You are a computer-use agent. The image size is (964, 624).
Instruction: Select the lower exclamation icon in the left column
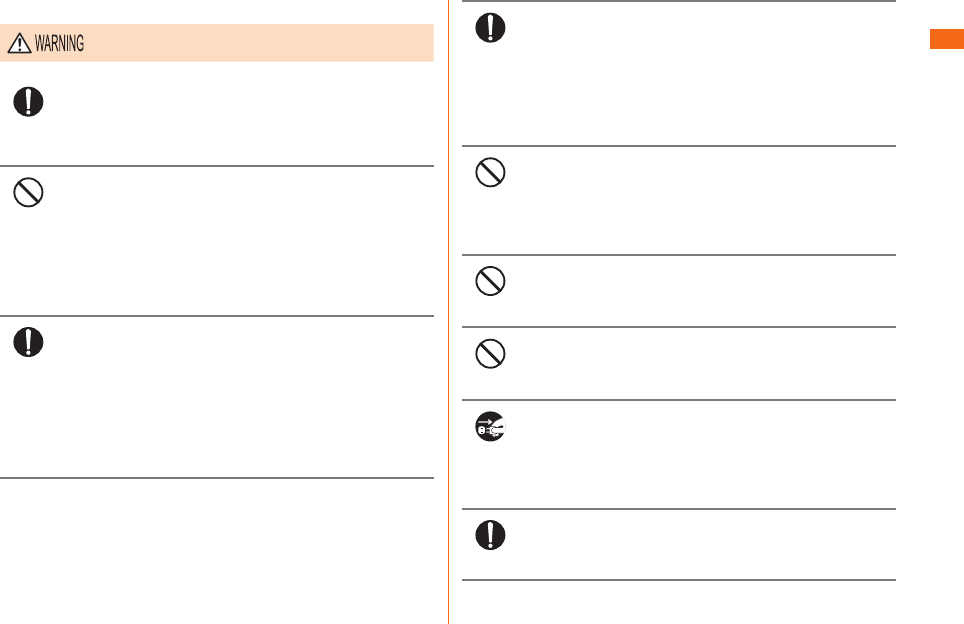point(28,342)
